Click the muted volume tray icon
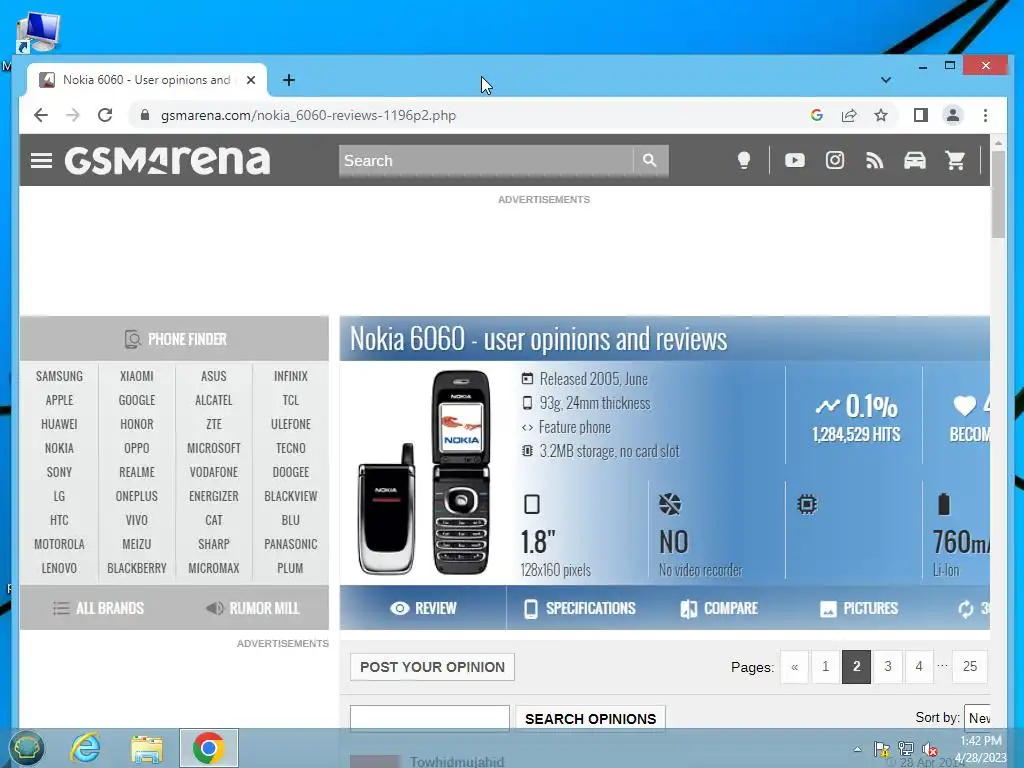Screen dimensions: 1024x768 click(929, 749)
